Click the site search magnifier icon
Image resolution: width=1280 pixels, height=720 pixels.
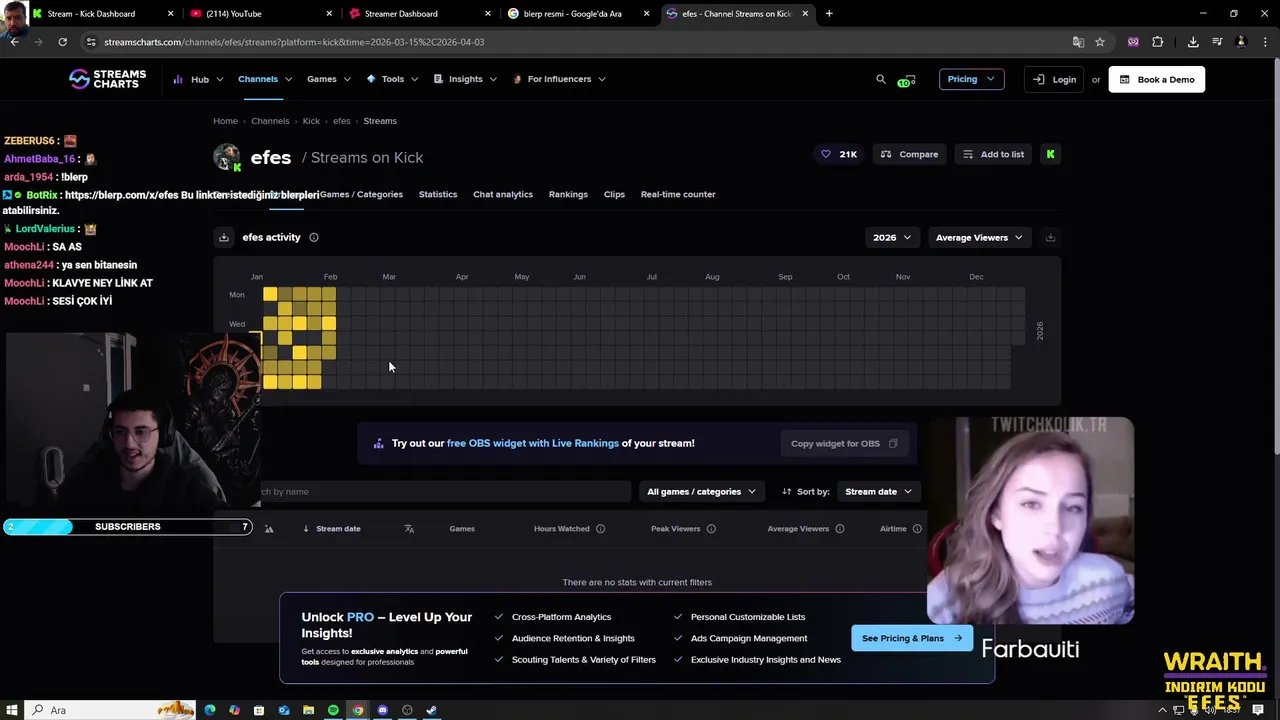881,79
